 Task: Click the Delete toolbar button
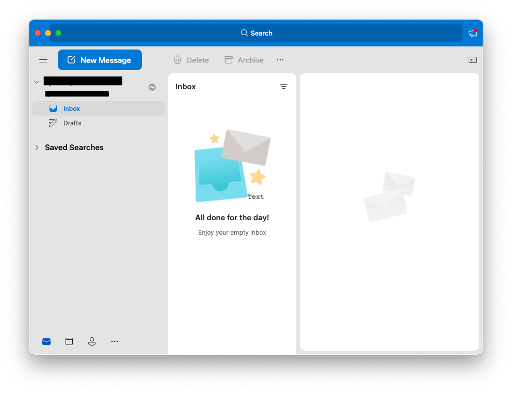point(191,60)
